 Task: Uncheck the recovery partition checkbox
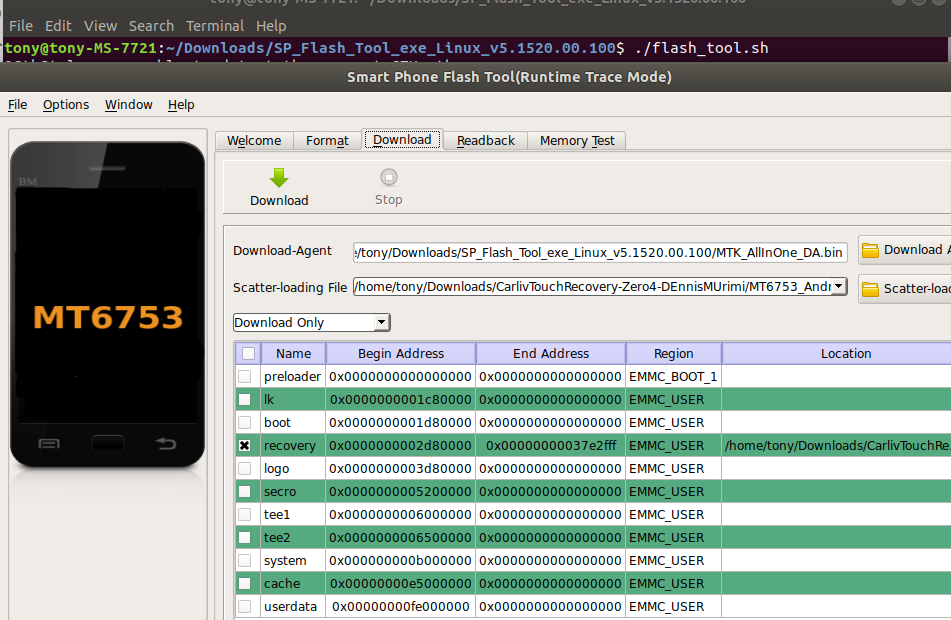[245, 445]
